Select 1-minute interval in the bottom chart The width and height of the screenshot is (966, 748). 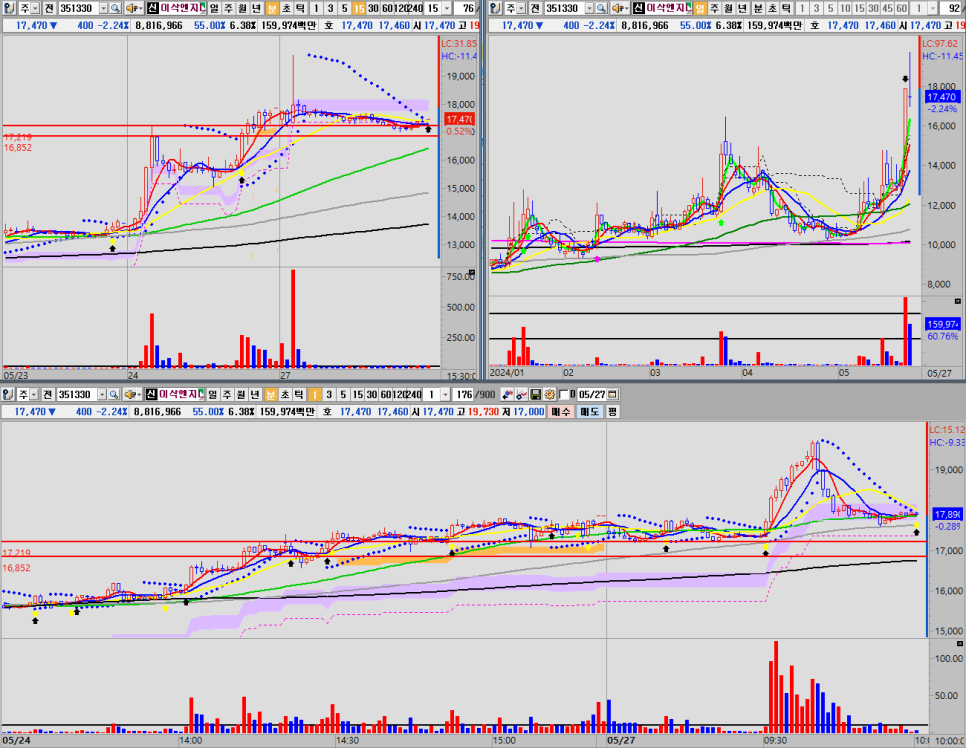pyautogui.click(x=315, y=394)
